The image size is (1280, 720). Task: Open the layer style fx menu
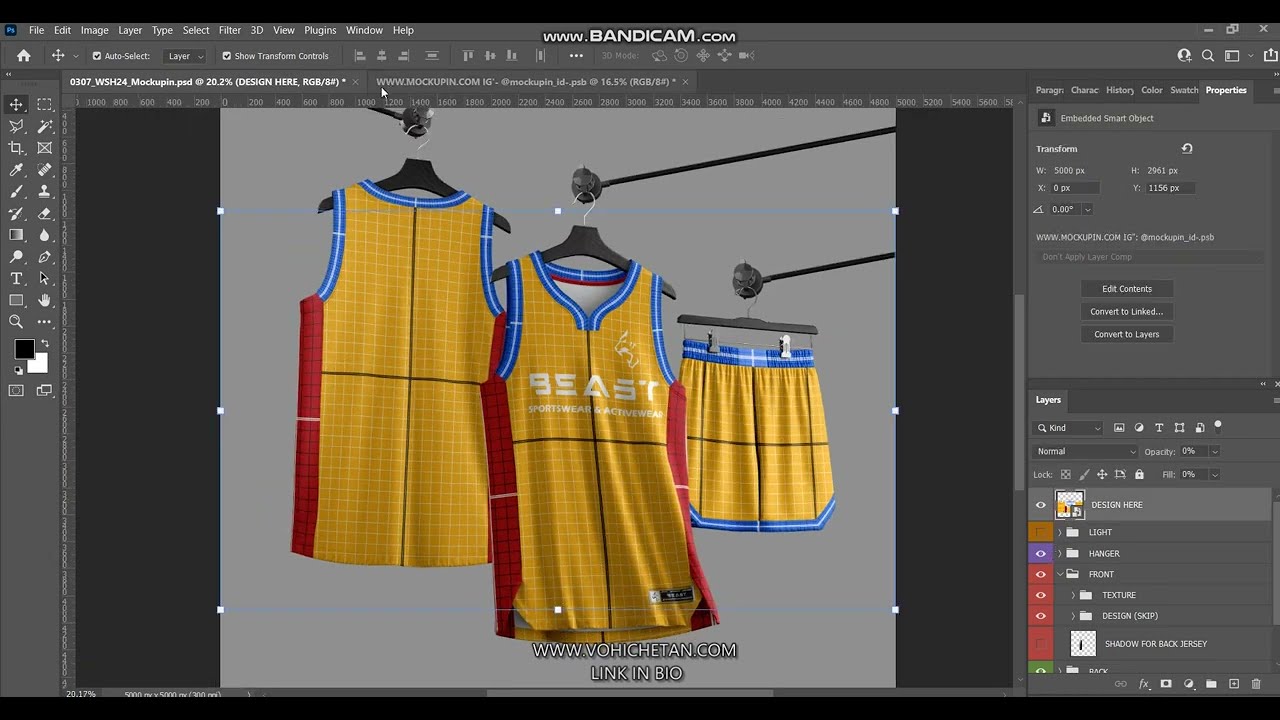pyautogui.click(x=1144, y=684)
